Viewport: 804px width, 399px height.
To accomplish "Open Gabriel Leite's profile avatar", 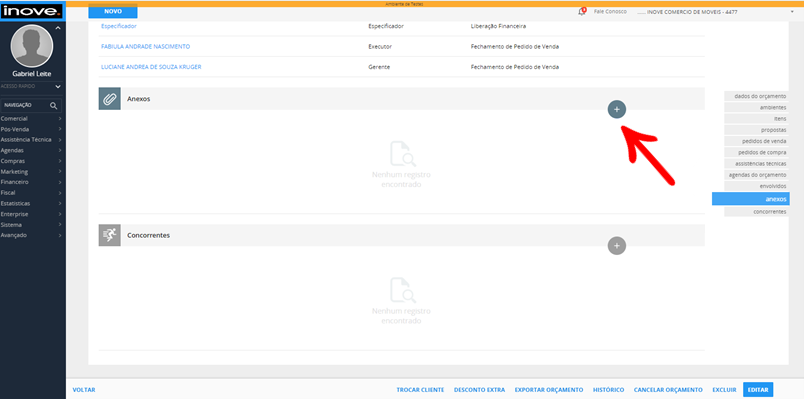I will (32, 46).
